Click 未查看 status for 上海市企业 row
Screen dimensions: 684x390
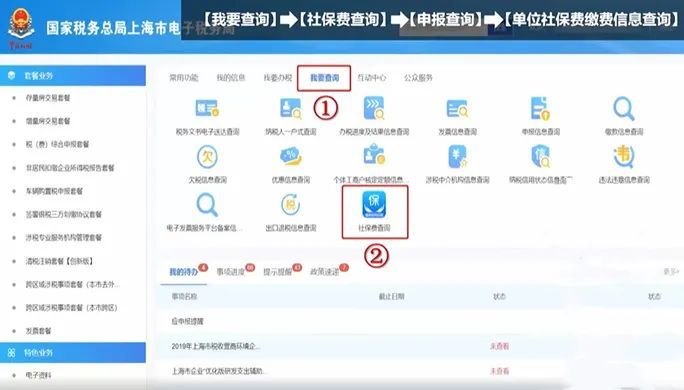499,371
